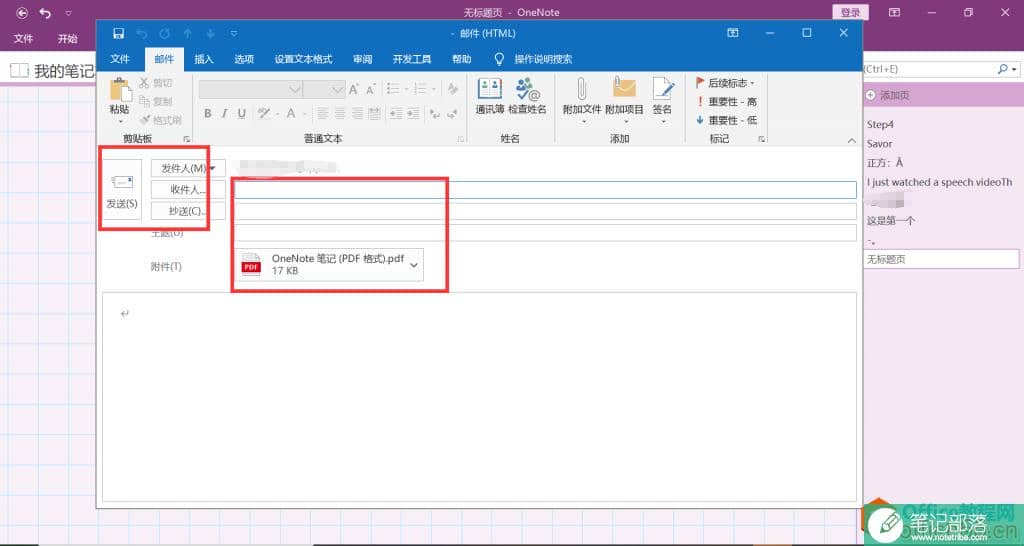
Task: Click the To (收件人) button
Action: [188, 189]
